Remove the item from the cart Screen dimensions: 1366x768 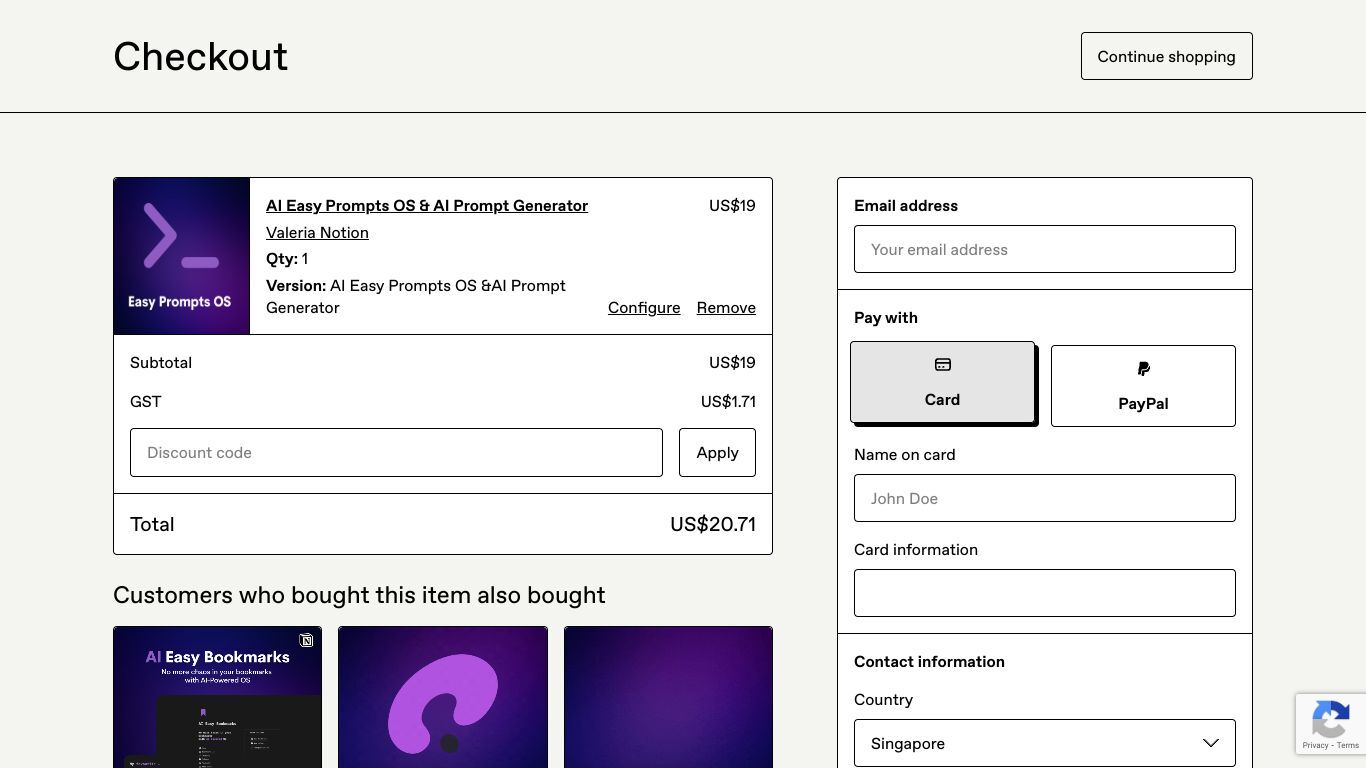click(x=726, y=307)
